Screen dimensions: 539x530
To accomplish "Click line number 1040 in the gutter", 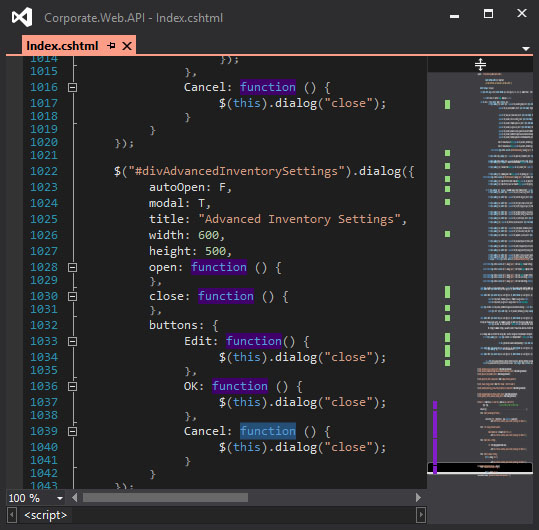I will (44, 447).
